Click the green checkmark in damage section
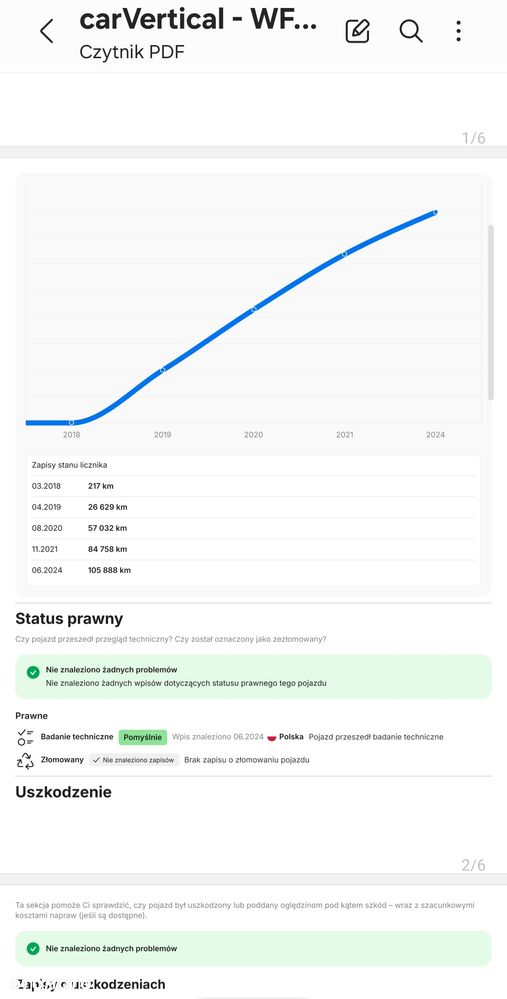507x999 pixels. pyautogui.click(x=33, y=949)
